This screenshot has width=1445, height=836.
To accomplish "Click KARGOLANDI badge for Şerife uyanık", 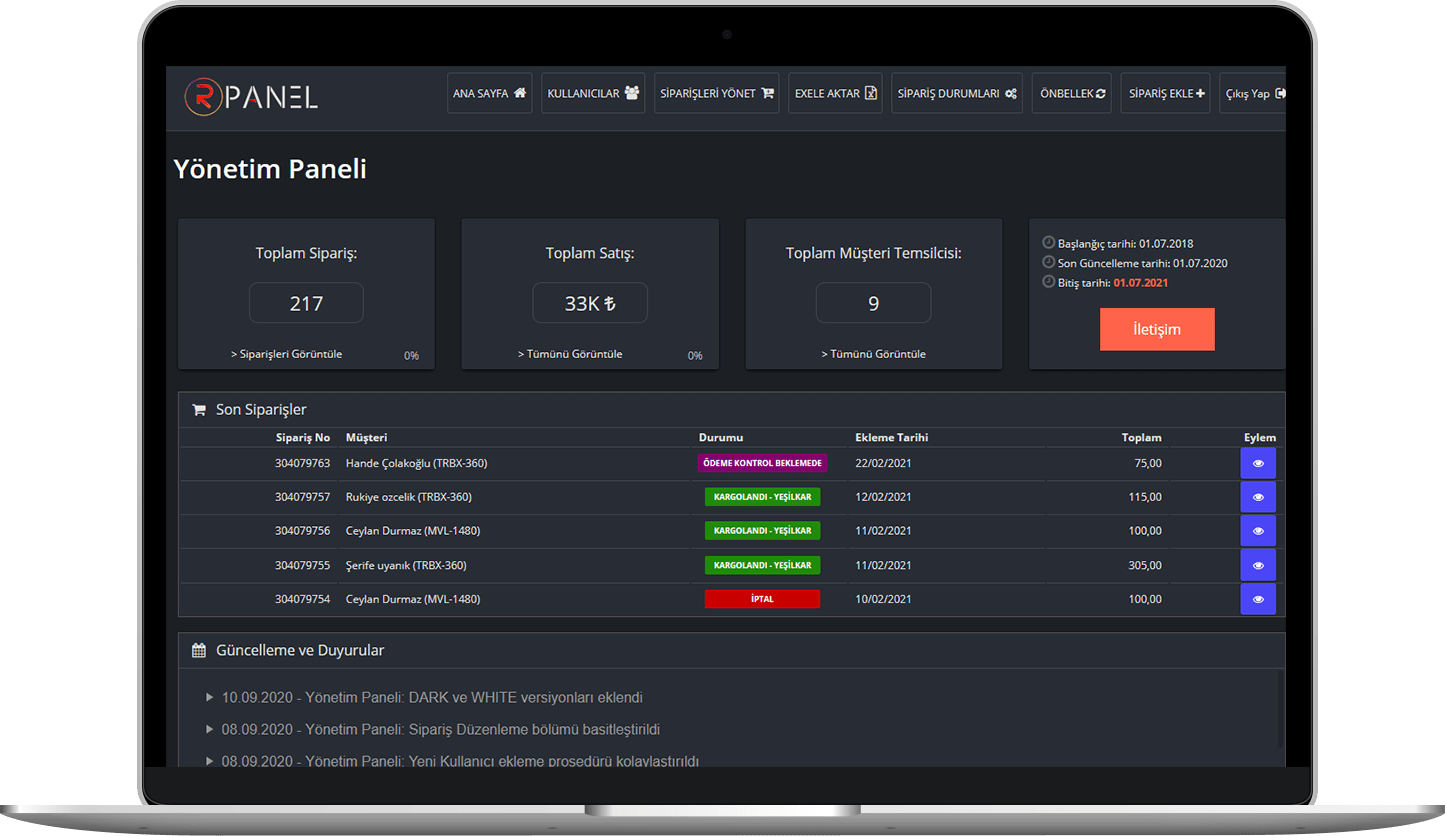I will (x=762, y=565).
